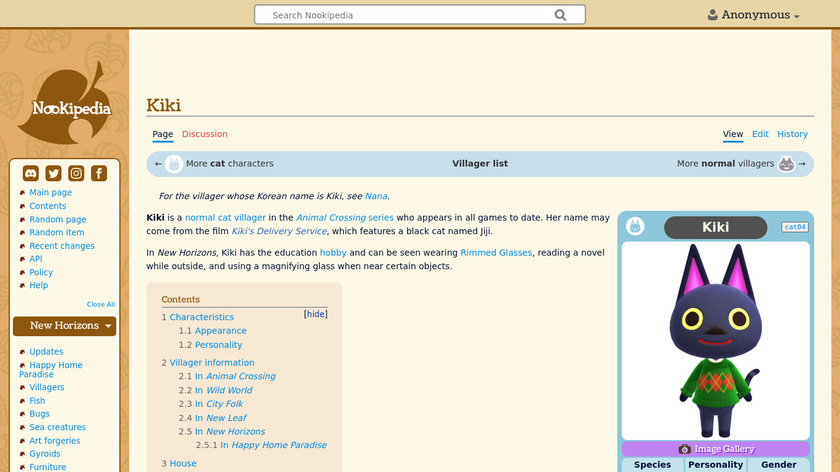Image resolution: width=840 pixels, height=472 pixels.
Task: Switch to the Discussion tab
Action: tap(205, 134)
